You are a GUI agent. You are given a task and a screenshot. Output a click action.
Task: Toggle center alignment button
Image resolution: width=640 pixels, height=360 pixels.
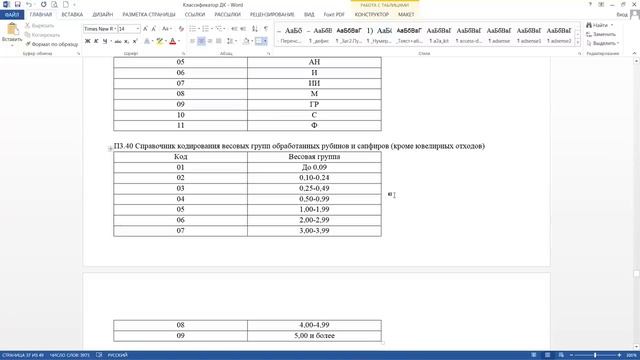click(201, 41)
